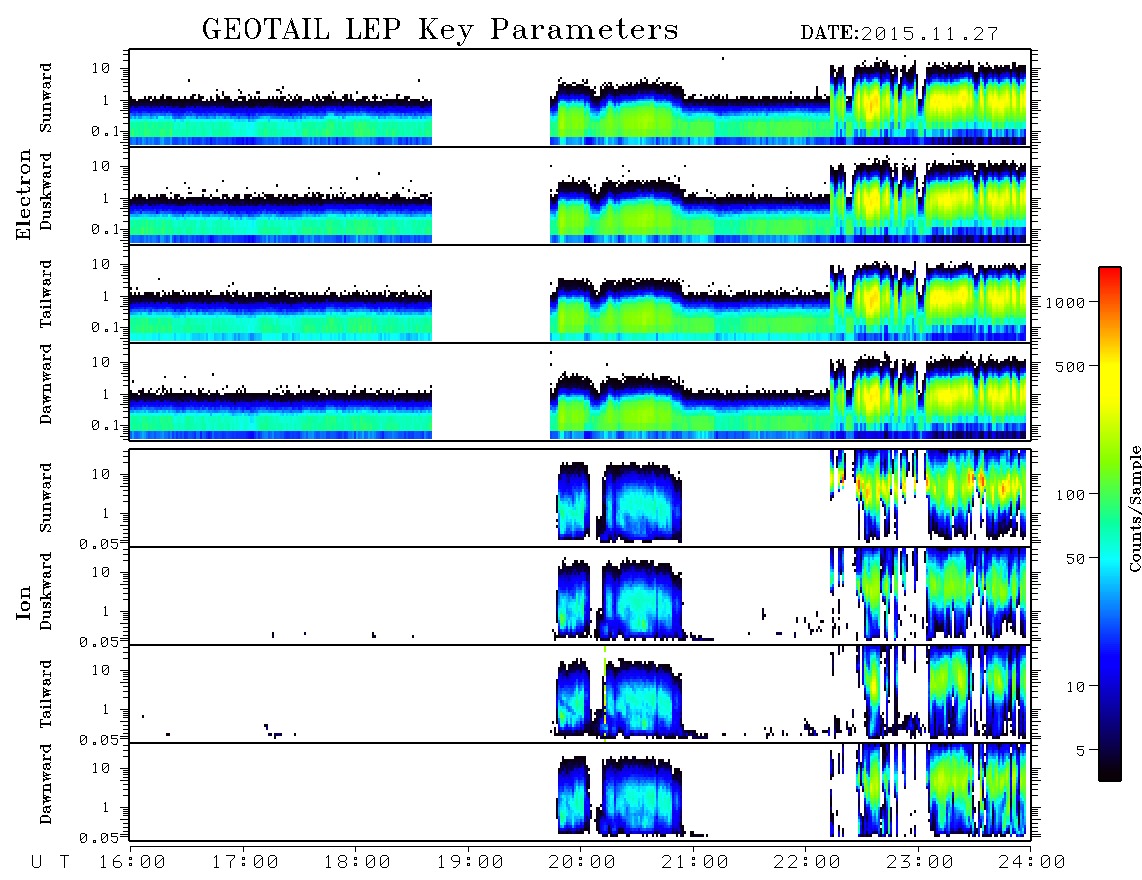Select the "1000" colorbar tick label
Screen dimensions: 1142x880
click(x=1065, y=302)
